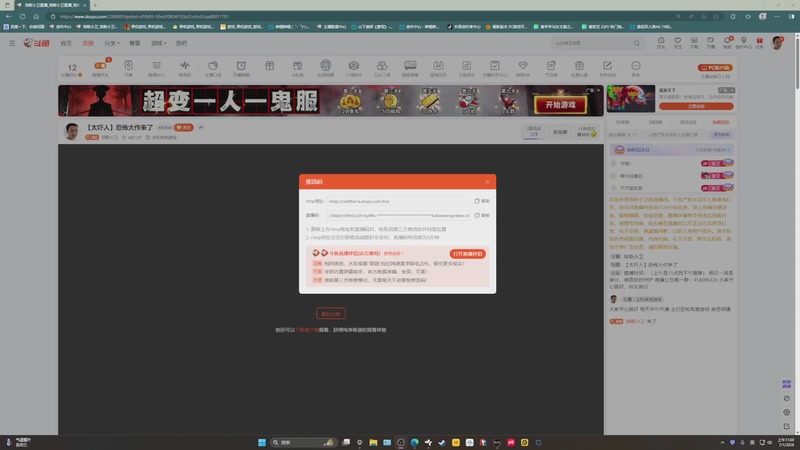Screen dimensions: 800x450
Task: Click the orange button on the side ad
Action: [696, 106]
